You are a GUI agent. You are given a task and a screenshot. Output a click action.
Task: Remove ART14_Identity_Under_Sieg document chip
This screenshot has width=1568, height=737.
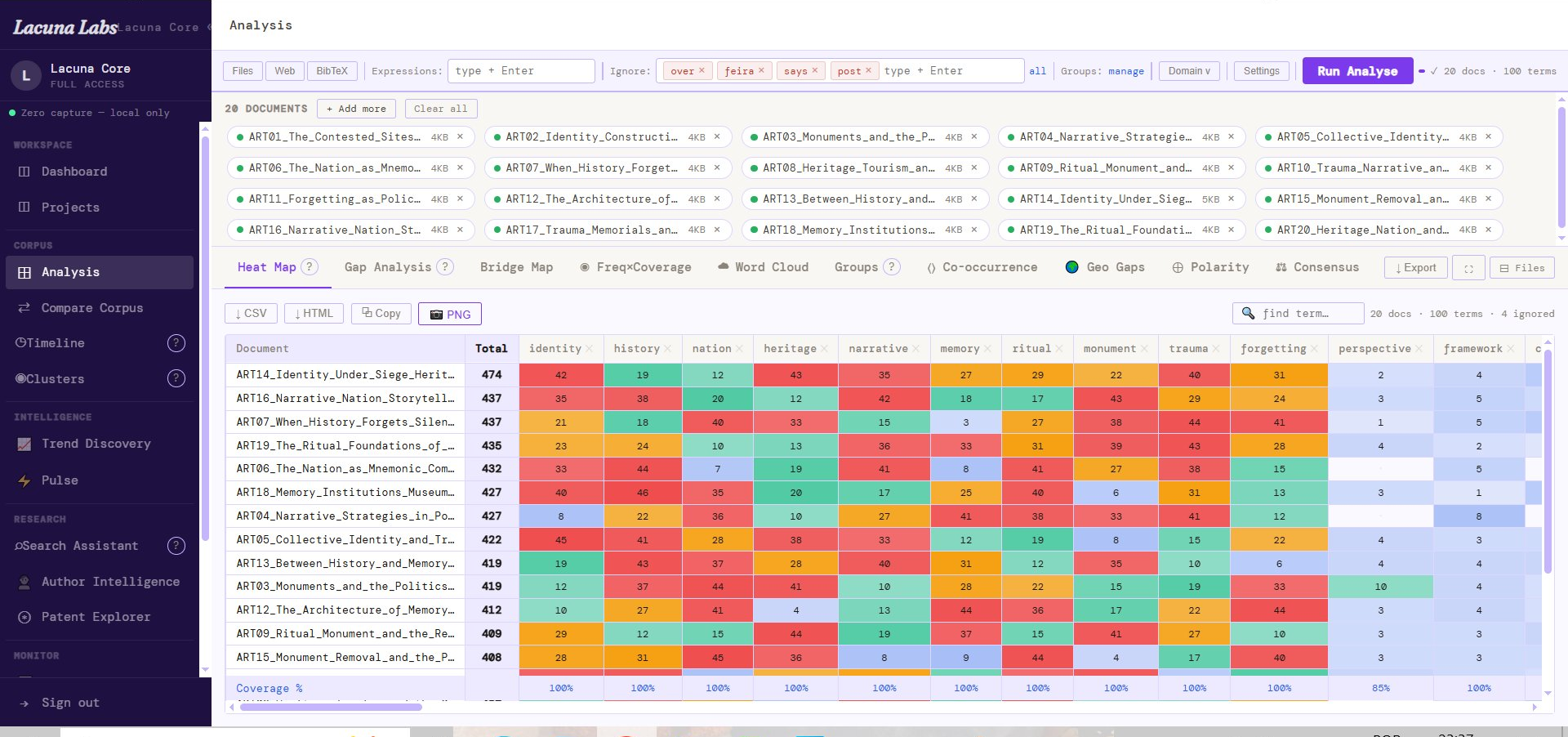(x=1231, y=199)
